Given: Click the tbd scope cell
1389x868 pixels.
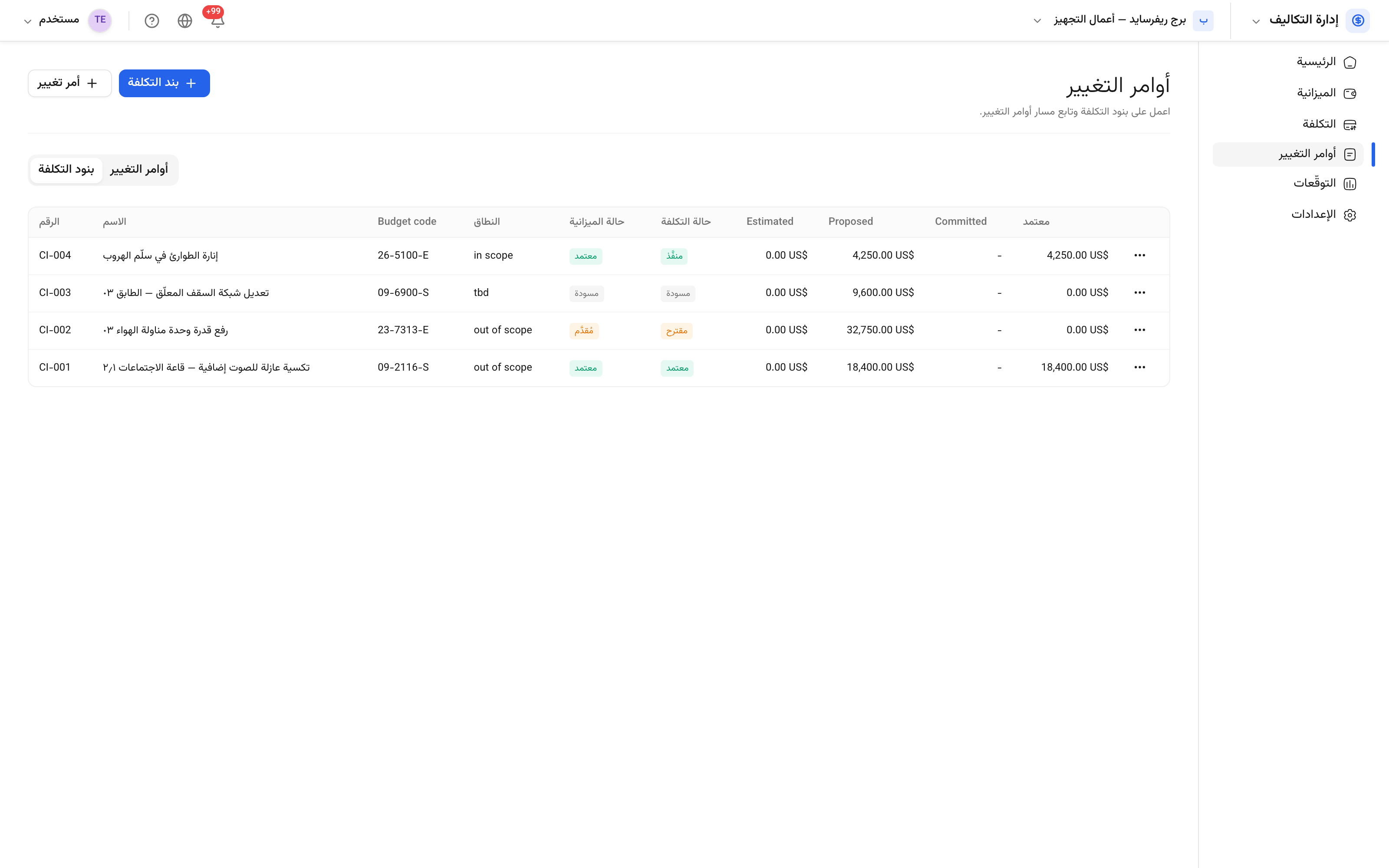Looking at the screenshot, I should (x=481, y=293).
